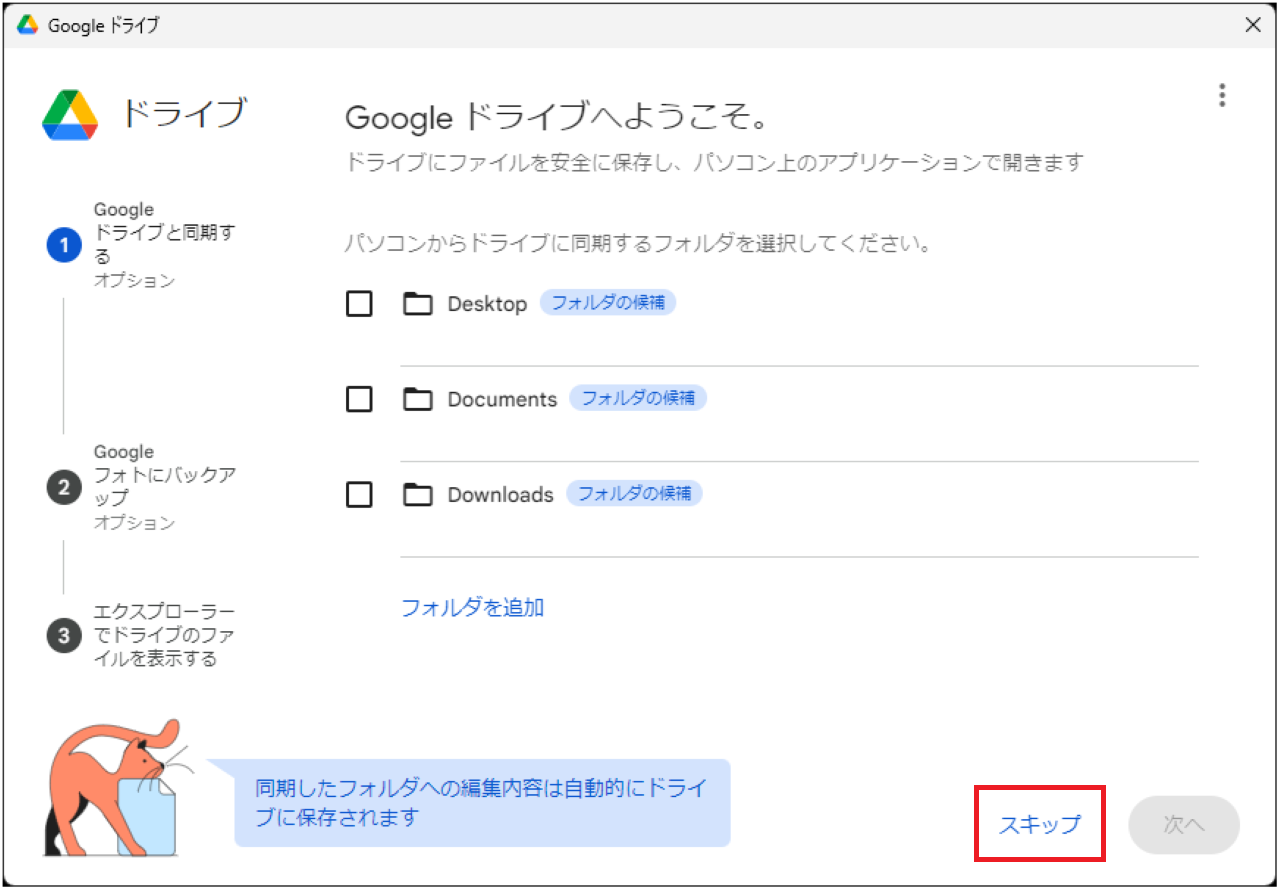This screenshot has height=890, width=1280.
Task: Check the Desktop folder checkbox
Action: click(359, 304)
